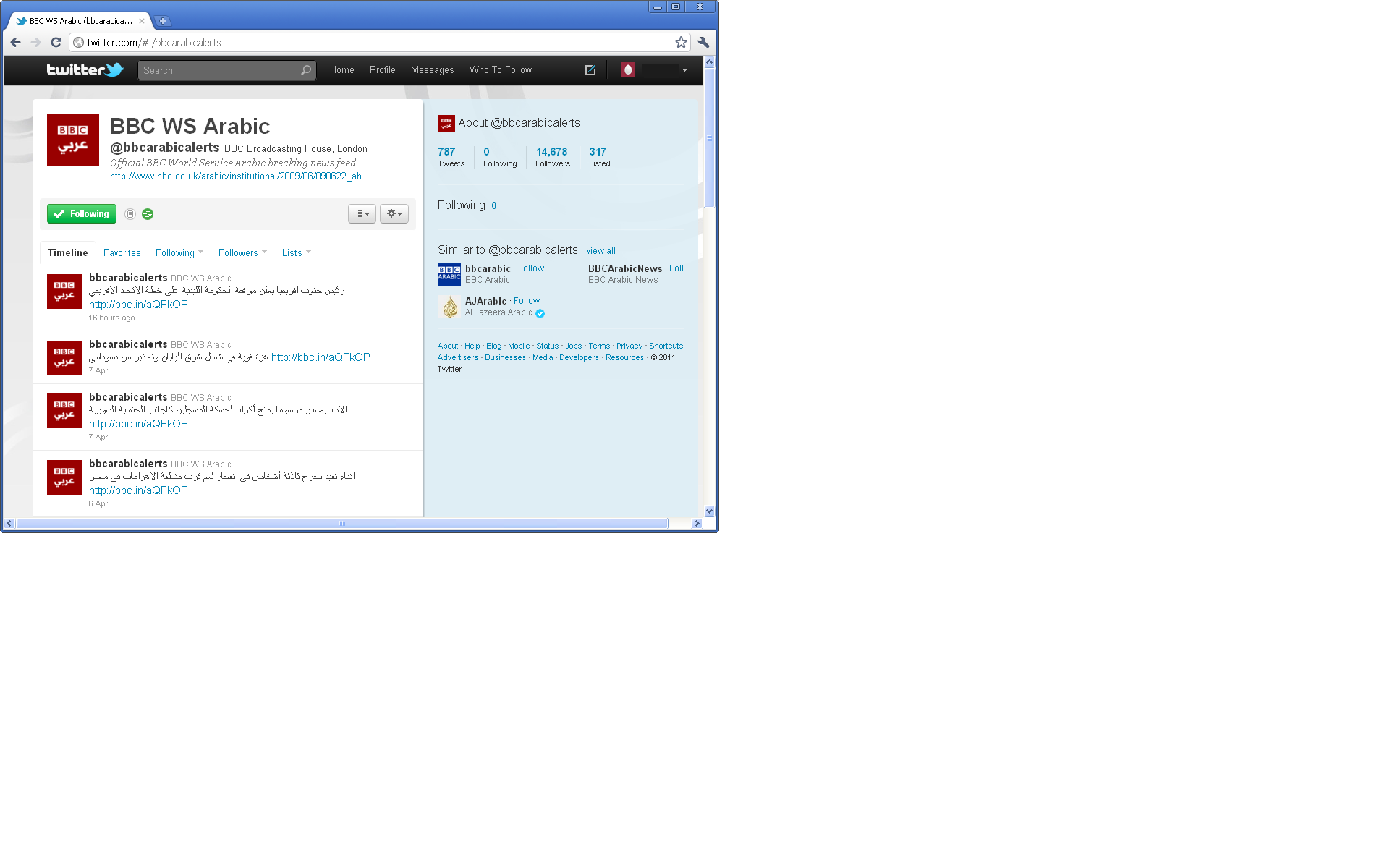1392x868 pixels.
Task: Switch to the Favorites tab
Action: (x=122, y=252)
